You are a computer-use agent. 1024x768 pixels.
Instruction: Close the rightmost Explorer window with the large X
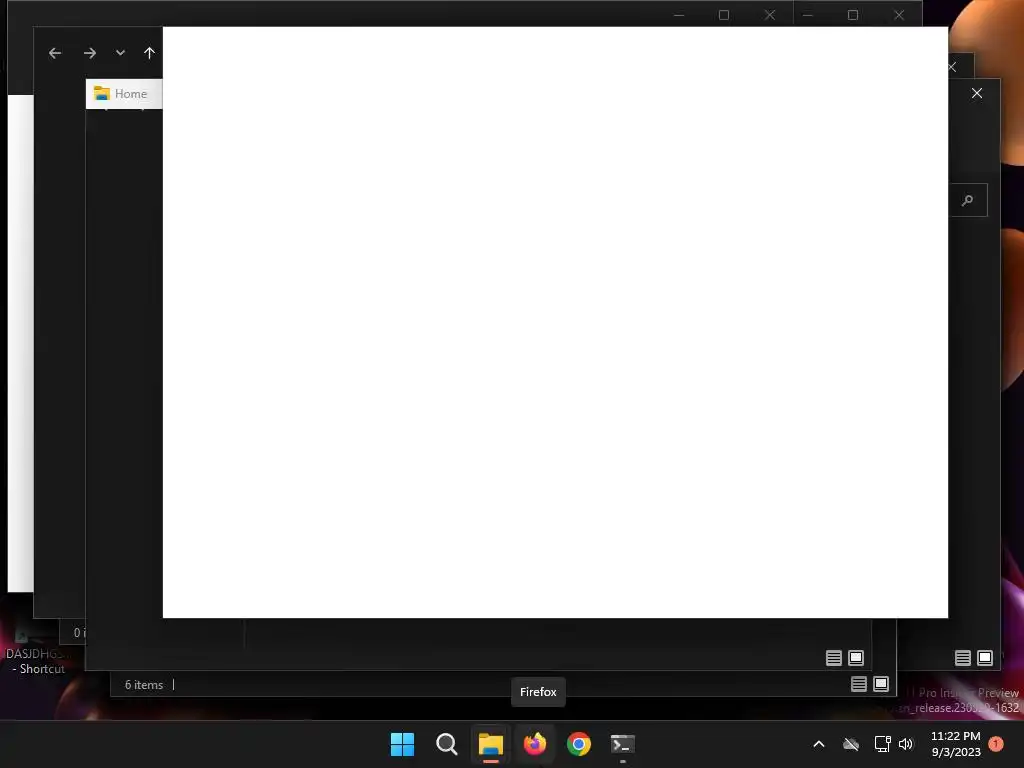977,93
